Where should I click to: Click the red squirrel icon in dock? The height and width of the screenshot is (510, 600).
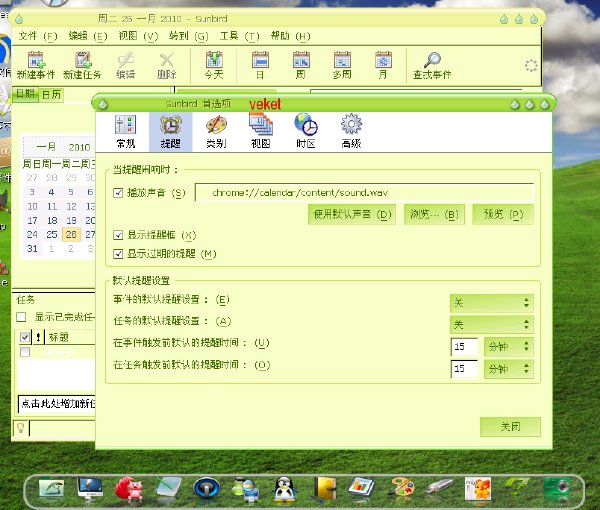point(129,489)
